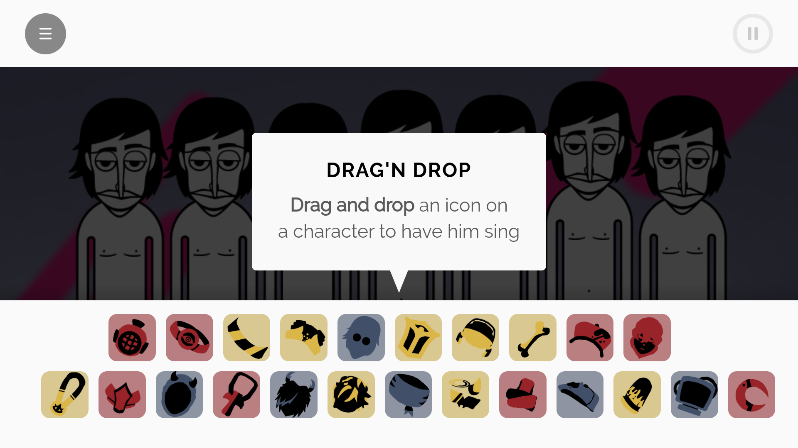Select the red gas mask icon
The height and width of the screenshot is (448, 798).
132,338
